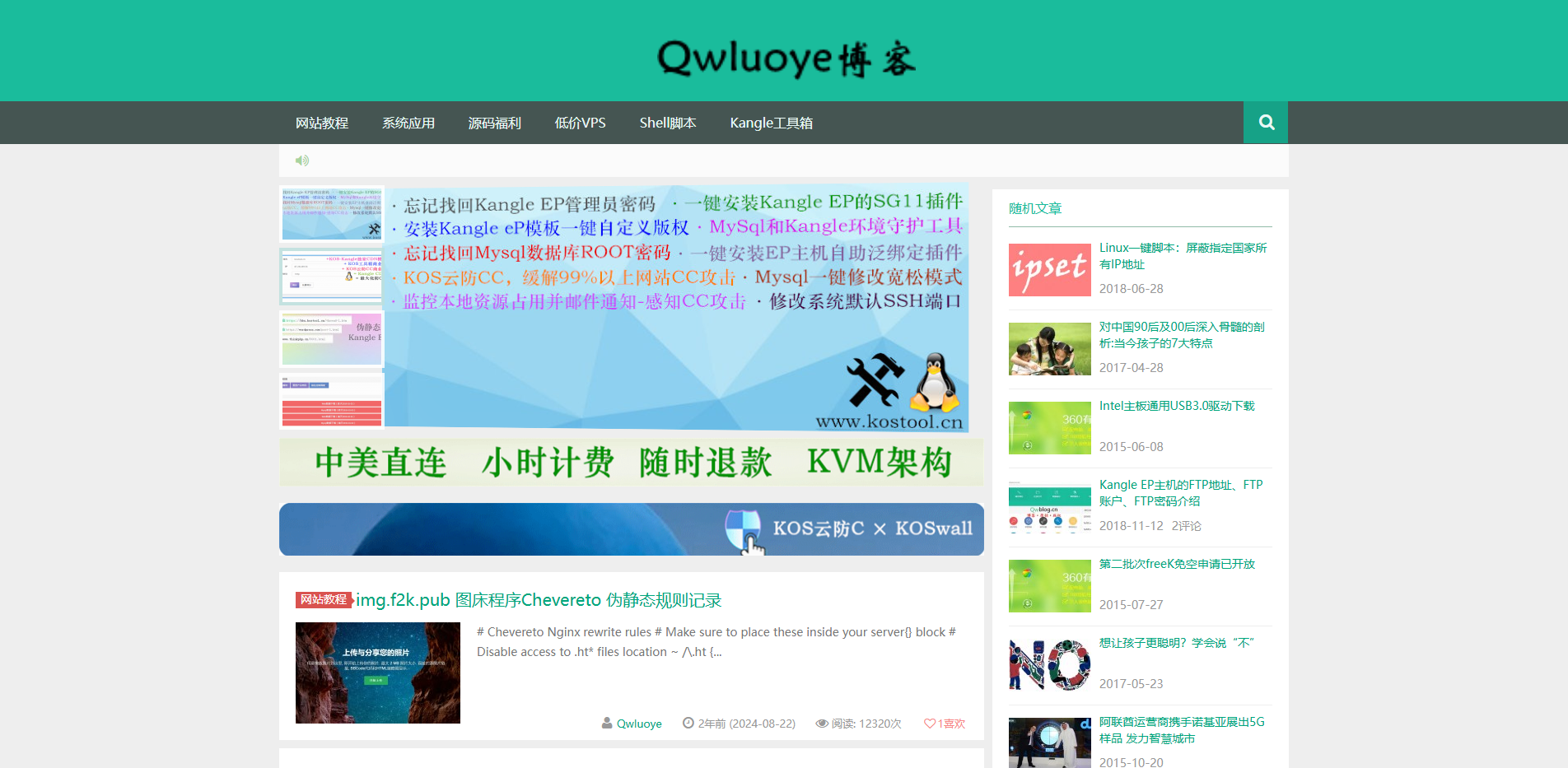
Task: Mute the page audio speaker icon
Action: 302,160
